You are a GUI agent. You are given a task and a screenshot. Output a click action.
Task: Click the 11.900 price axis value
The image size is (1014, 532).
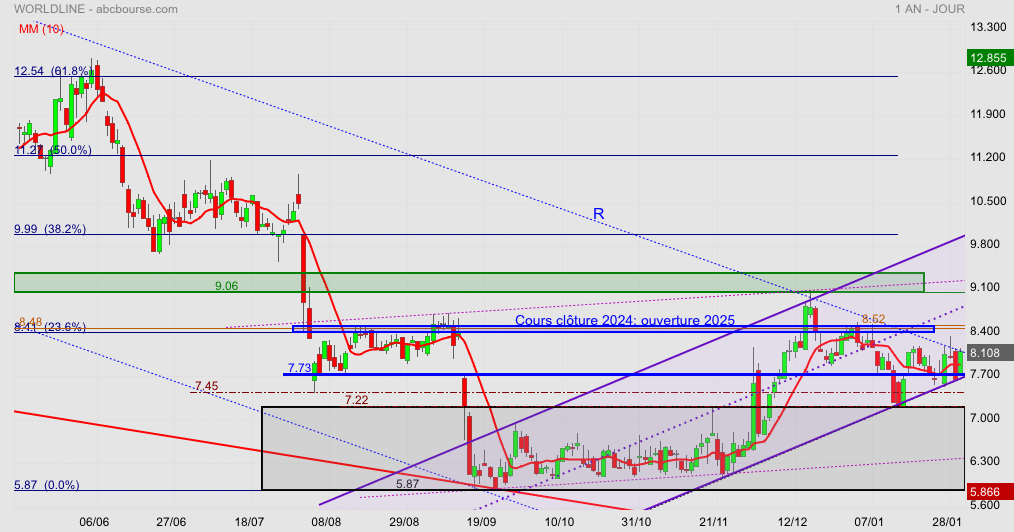click(x=988, y=114)
